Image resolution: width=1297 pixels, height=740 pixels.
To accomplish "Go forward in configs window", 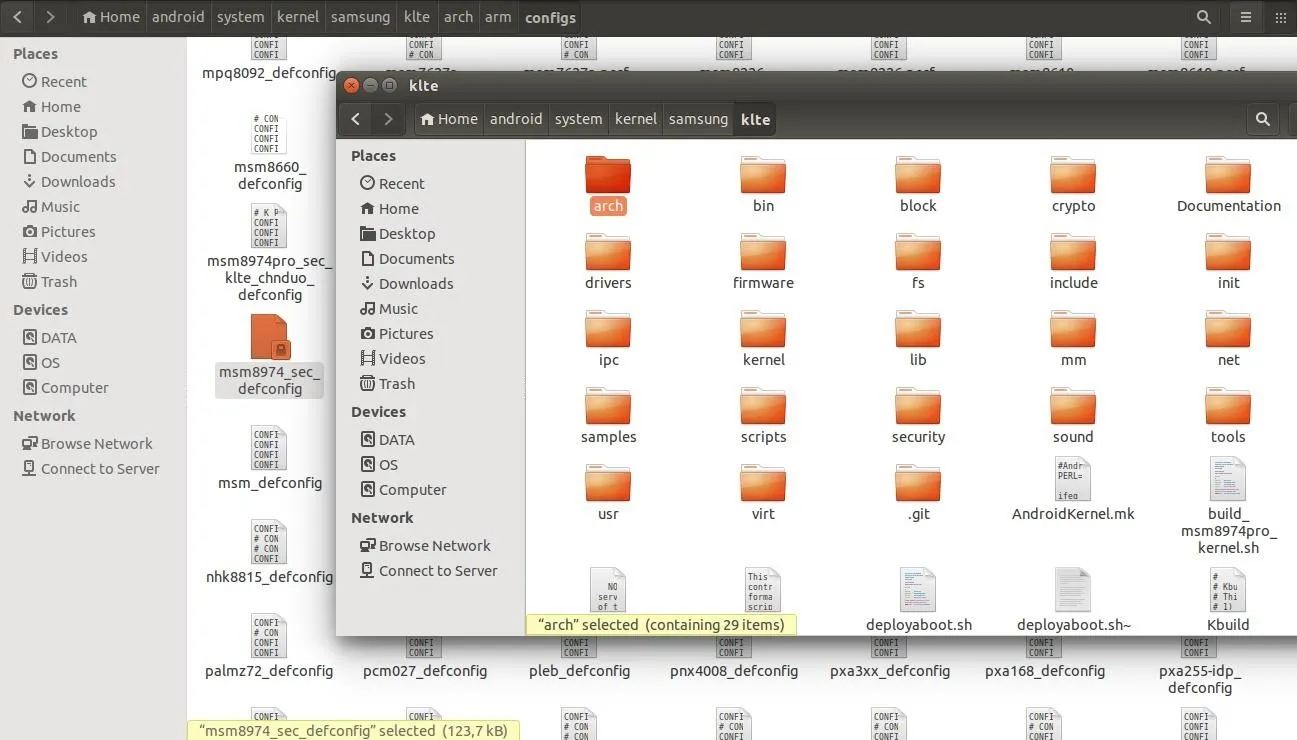I will [x=50, y=17].
